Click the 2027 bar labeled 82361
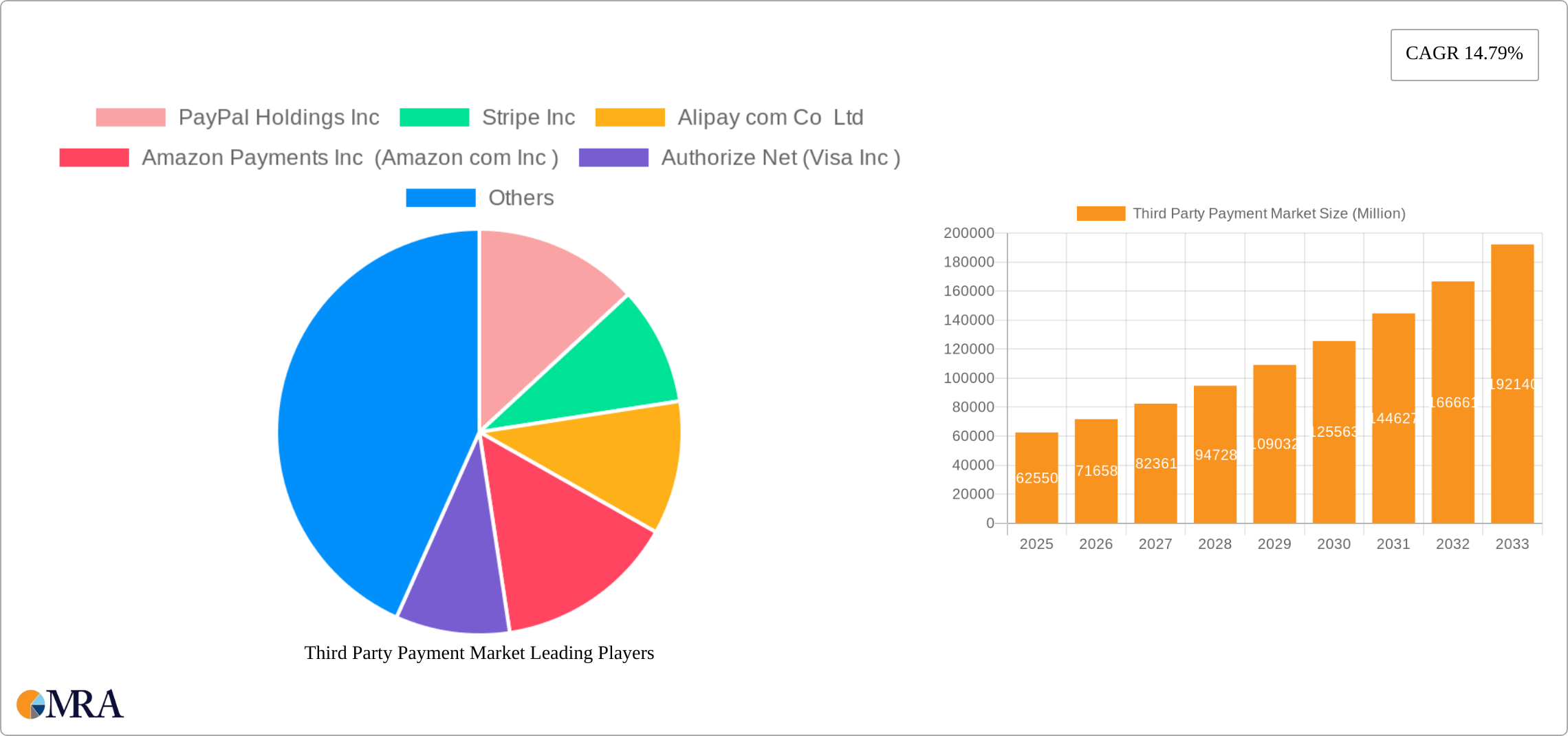Screen dimensions: 1568x736 point(1155,464)
